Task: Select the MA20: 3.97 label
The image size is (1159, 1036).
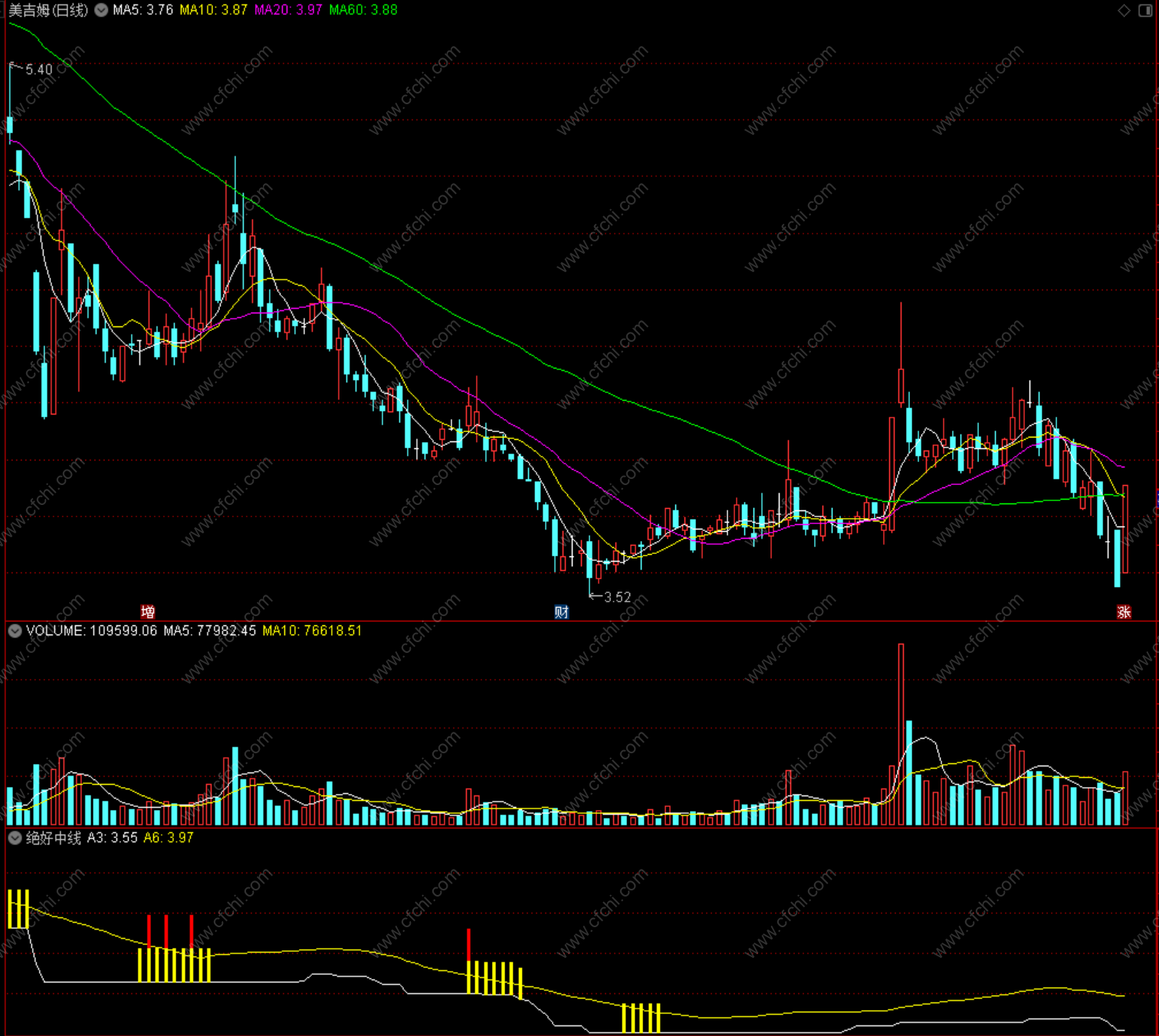Action: point(288,10)
